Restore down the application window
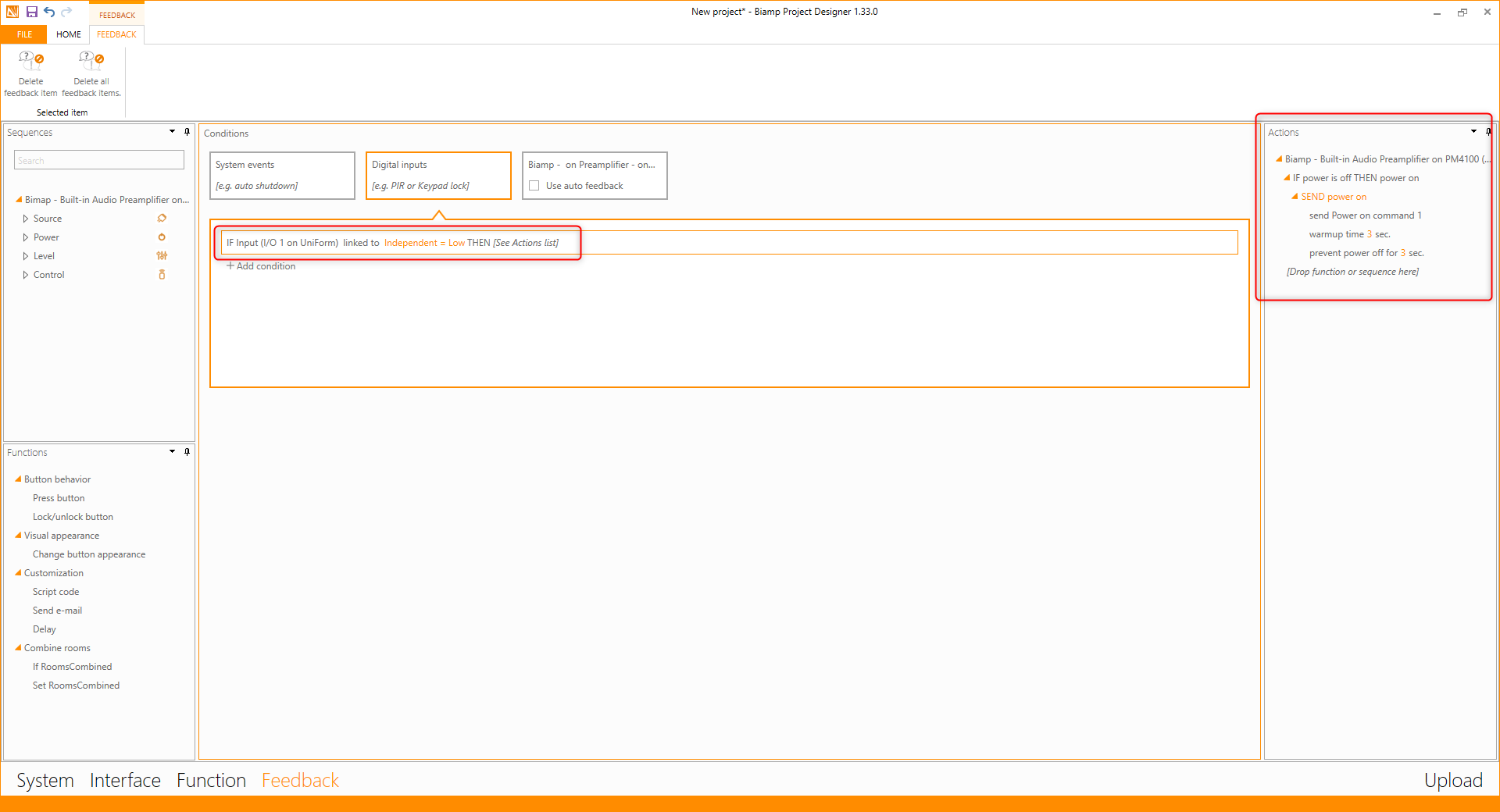Image resolution: width=1500 pixels, height=812 pixels. pyautogui.click(x=1462, y=12)
